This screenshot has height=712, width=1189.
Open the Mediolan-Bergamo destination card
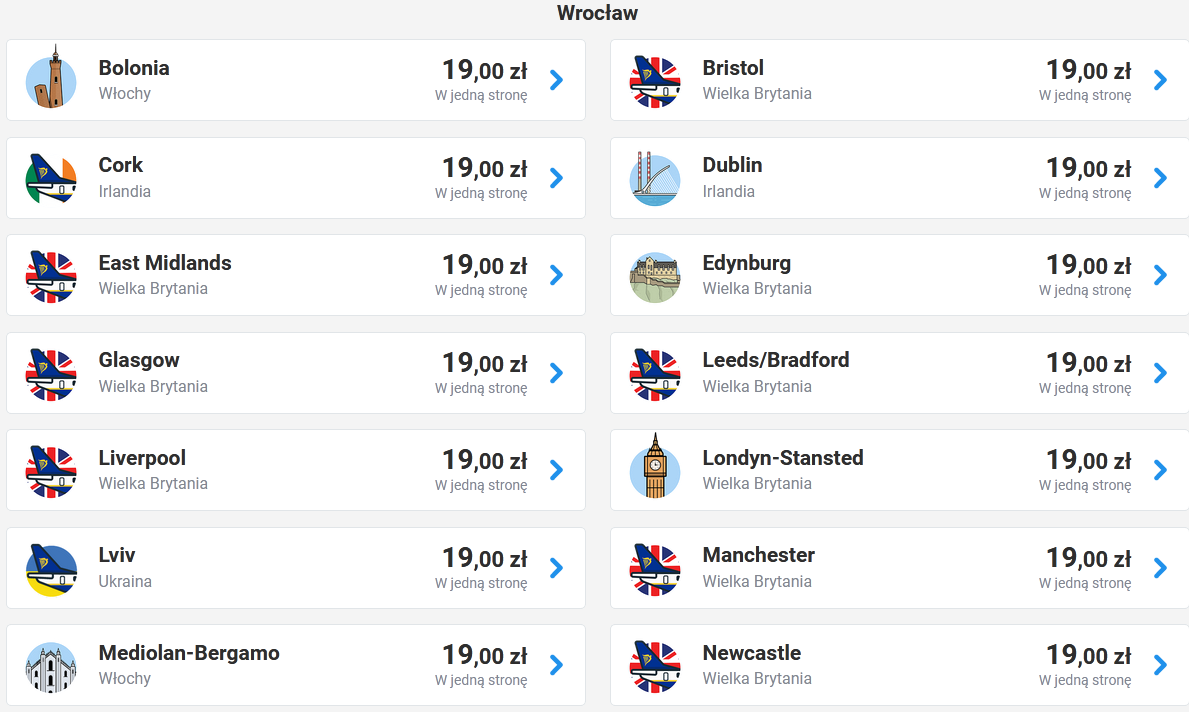(296, 665)
